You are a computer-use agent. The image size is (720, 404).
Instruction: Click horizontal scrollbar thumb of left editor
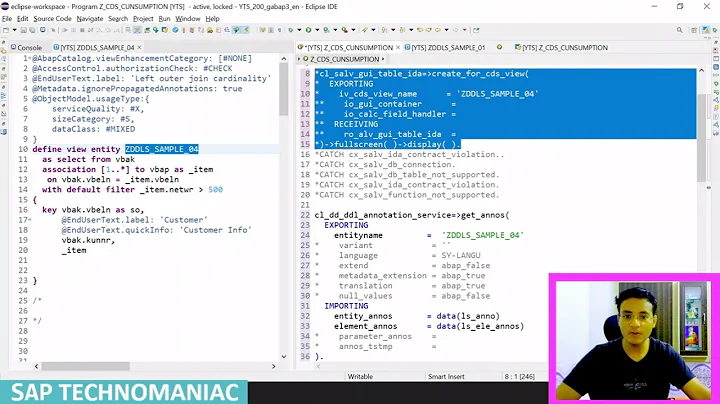[x=85, y=366]
